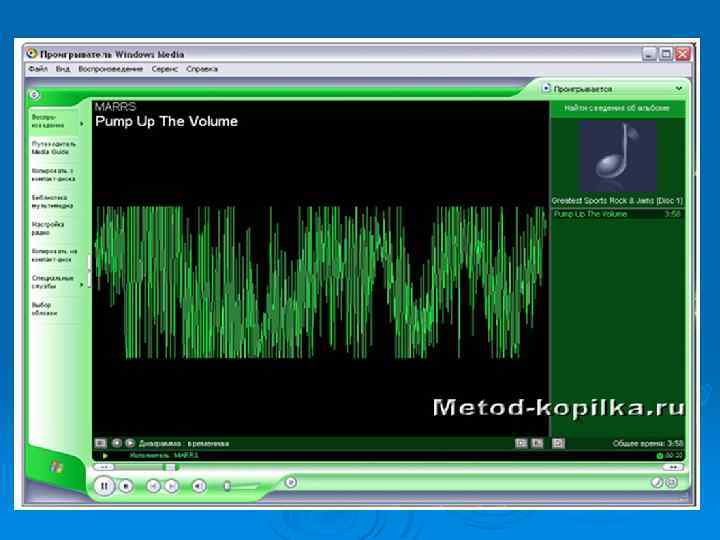Click the MARRS artist title in the video area

(x=116, y=107)
